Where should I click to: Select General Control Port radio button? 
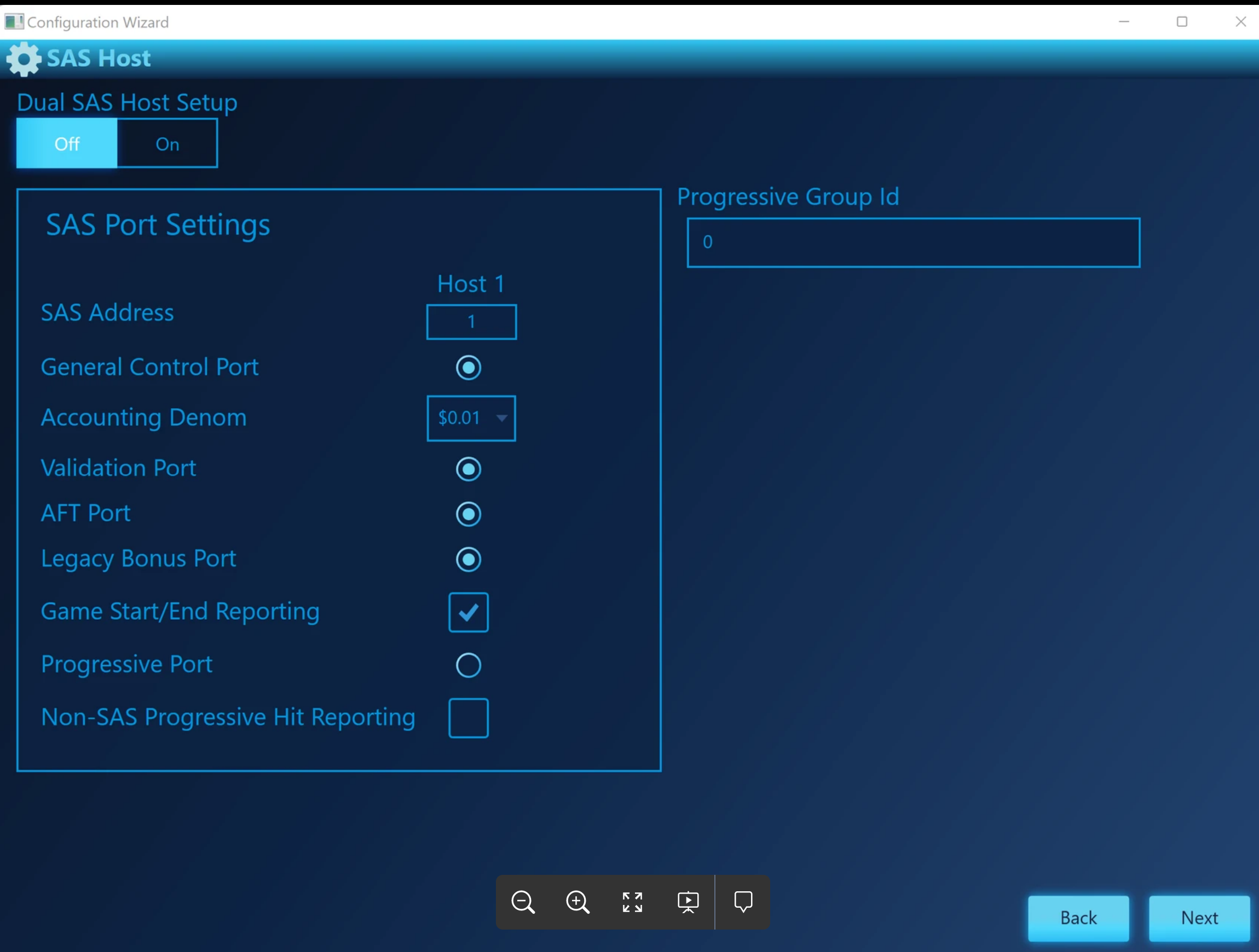click(468, 368)
